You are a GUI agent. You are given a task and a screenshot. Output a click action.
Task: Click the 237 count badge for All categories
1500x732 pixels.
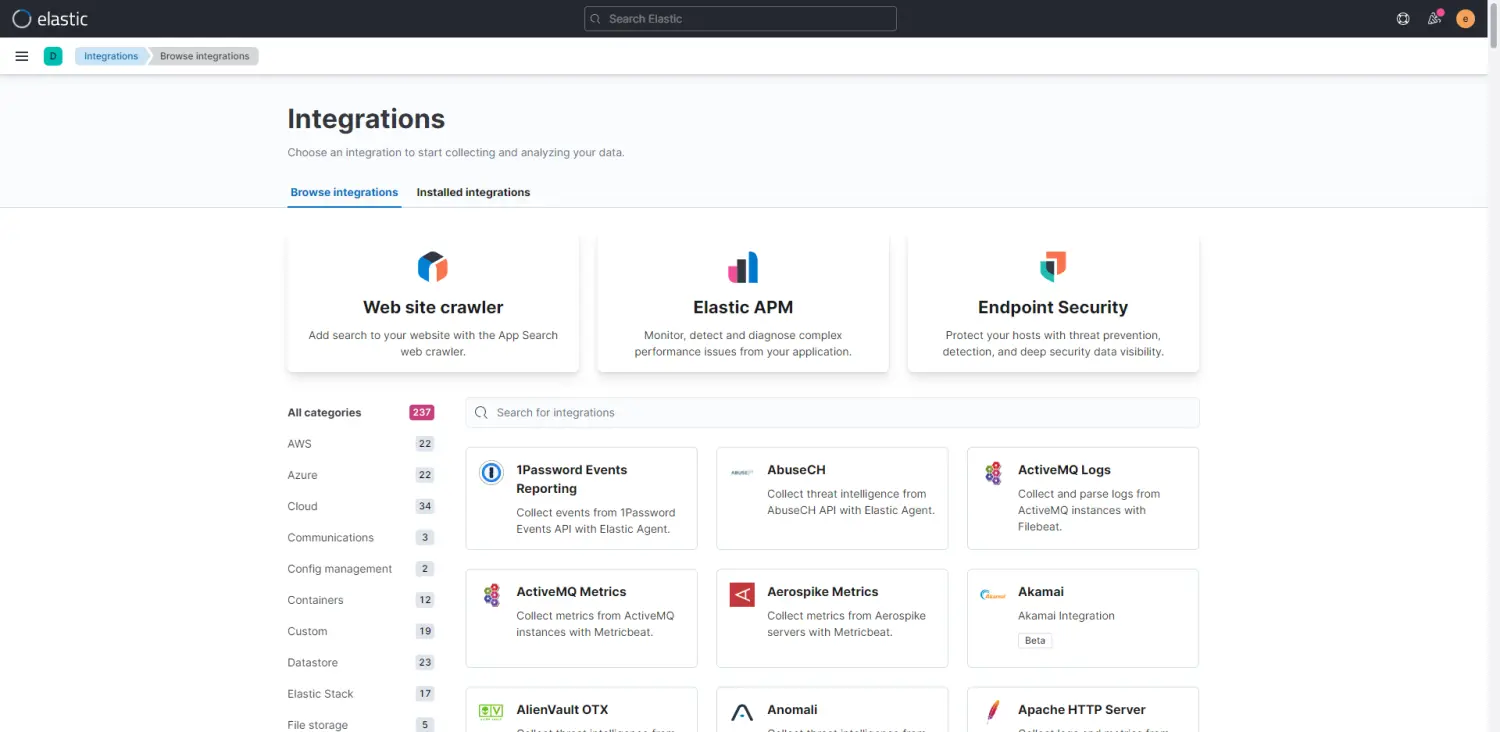(421, 412)
